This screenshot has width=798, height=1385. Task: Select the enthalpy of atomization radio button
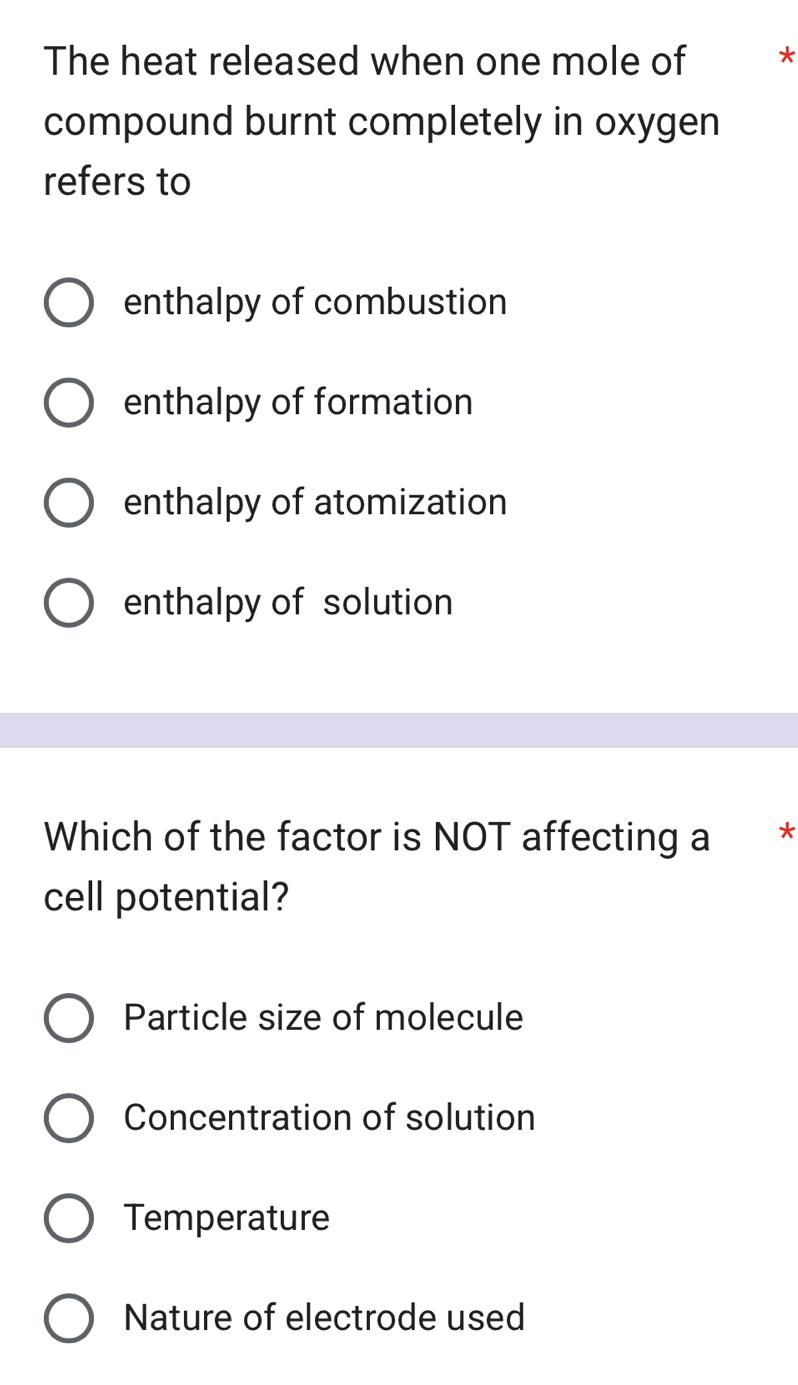[x=69, y=502]
